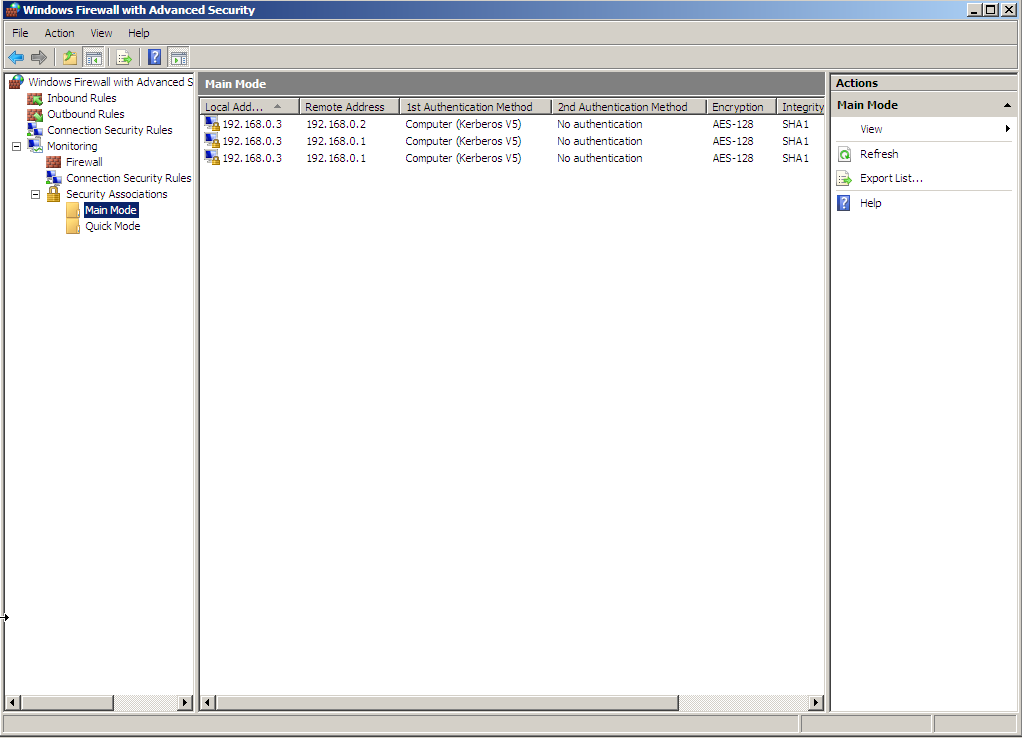The height and width of the screenshot is (738, 1022).
Task: Select the Security Associations tree item
Action: 117,194
